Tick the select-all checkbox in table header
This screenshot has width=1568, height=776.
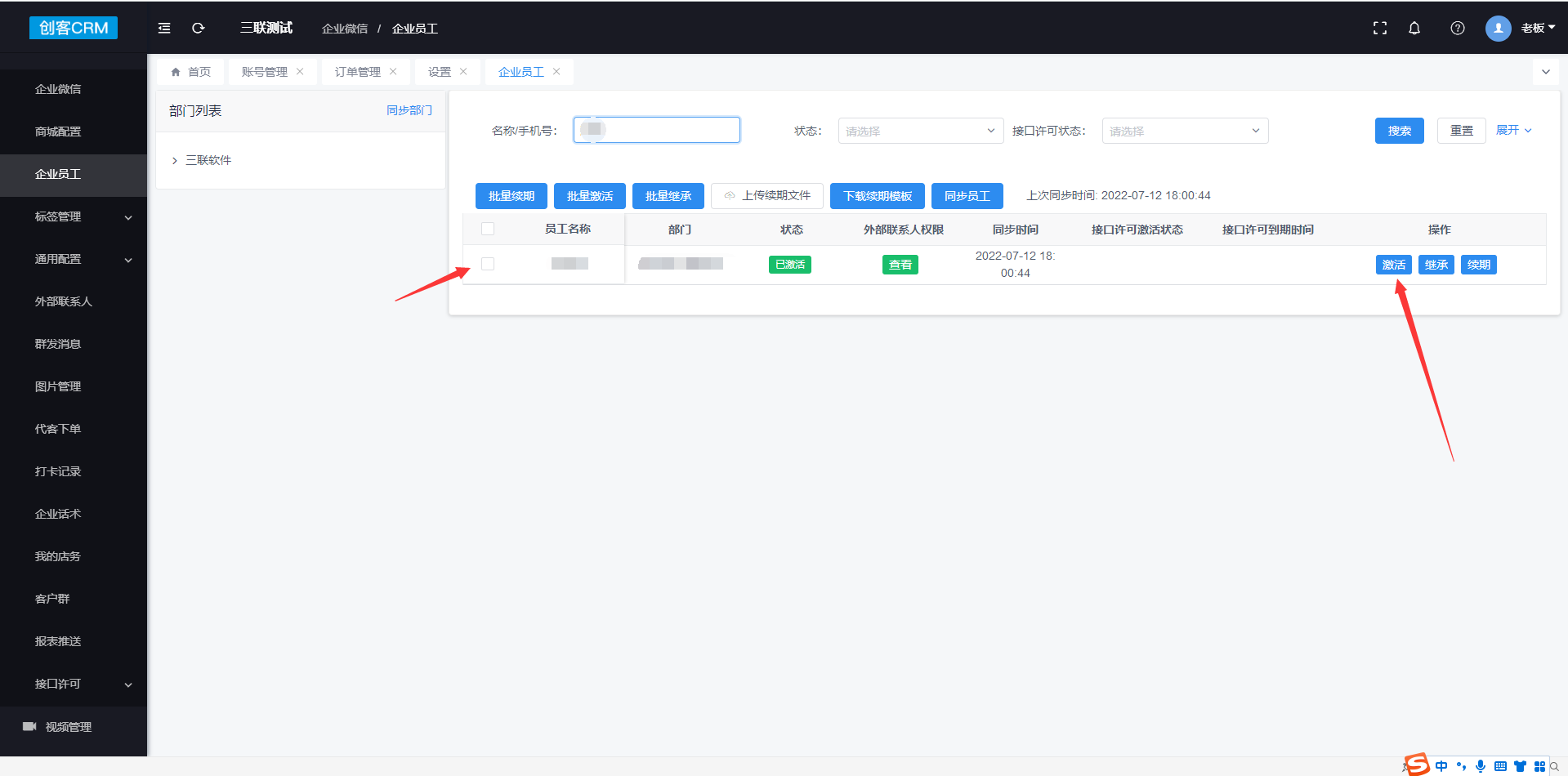(x=488, y=229)
